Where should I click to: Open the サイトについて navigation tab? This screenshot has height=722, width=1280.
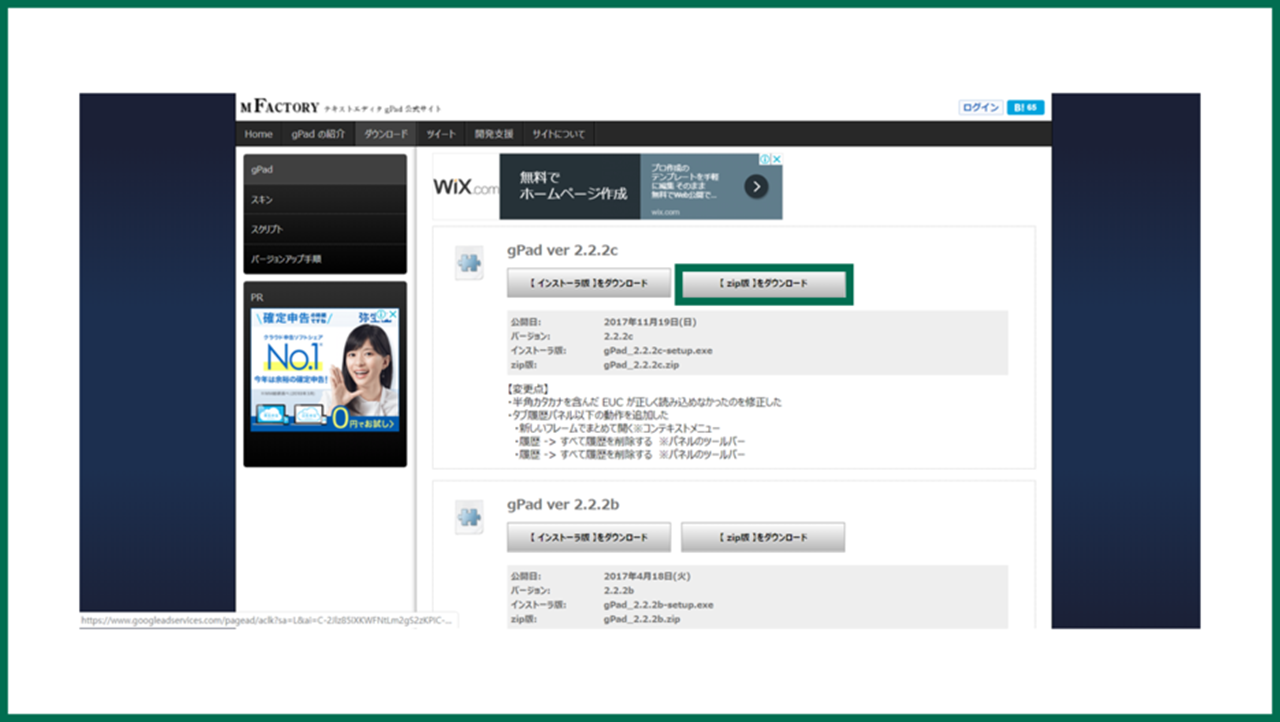click(559, 134)
